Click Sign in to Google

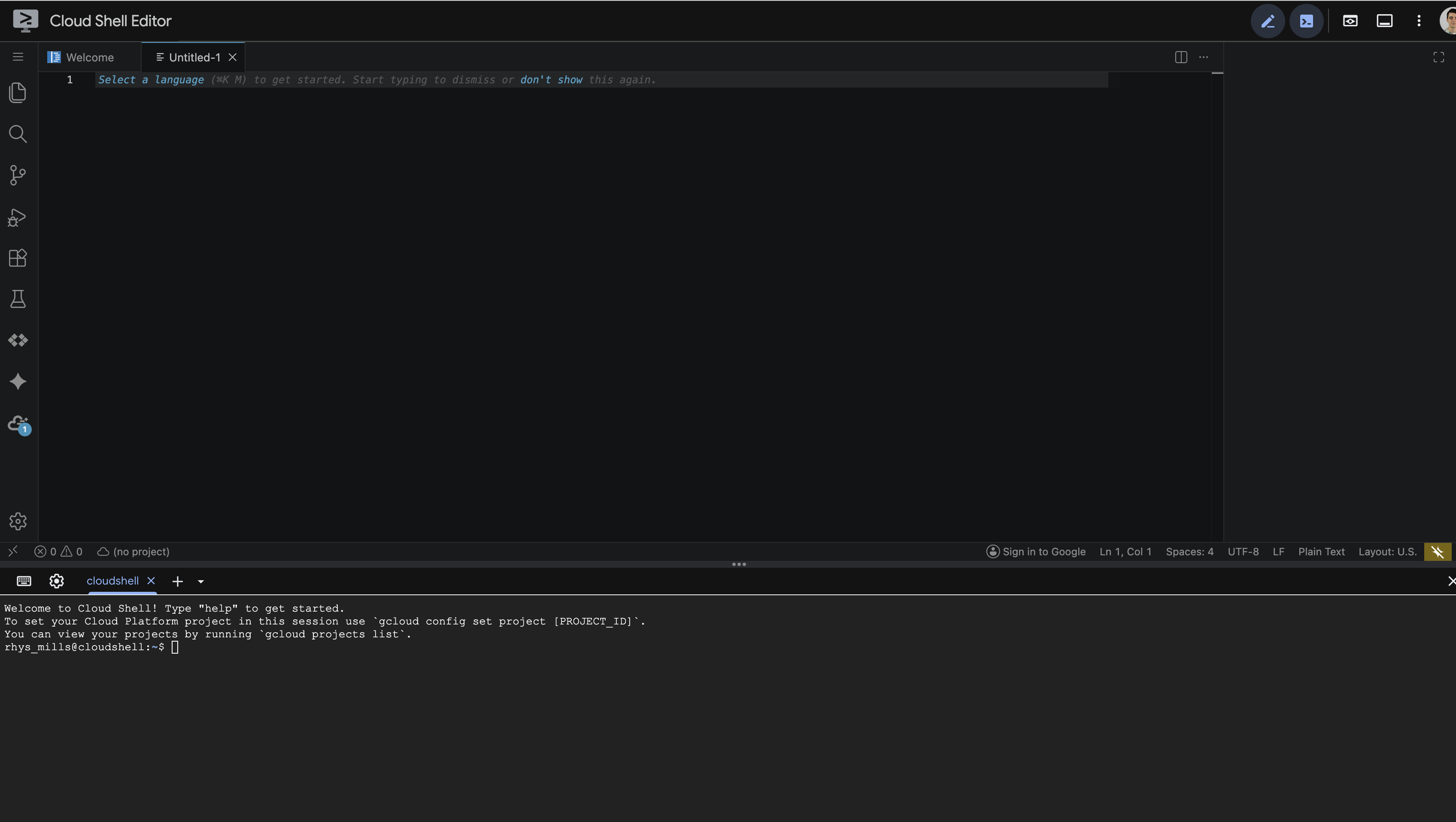coord(1035,552)
